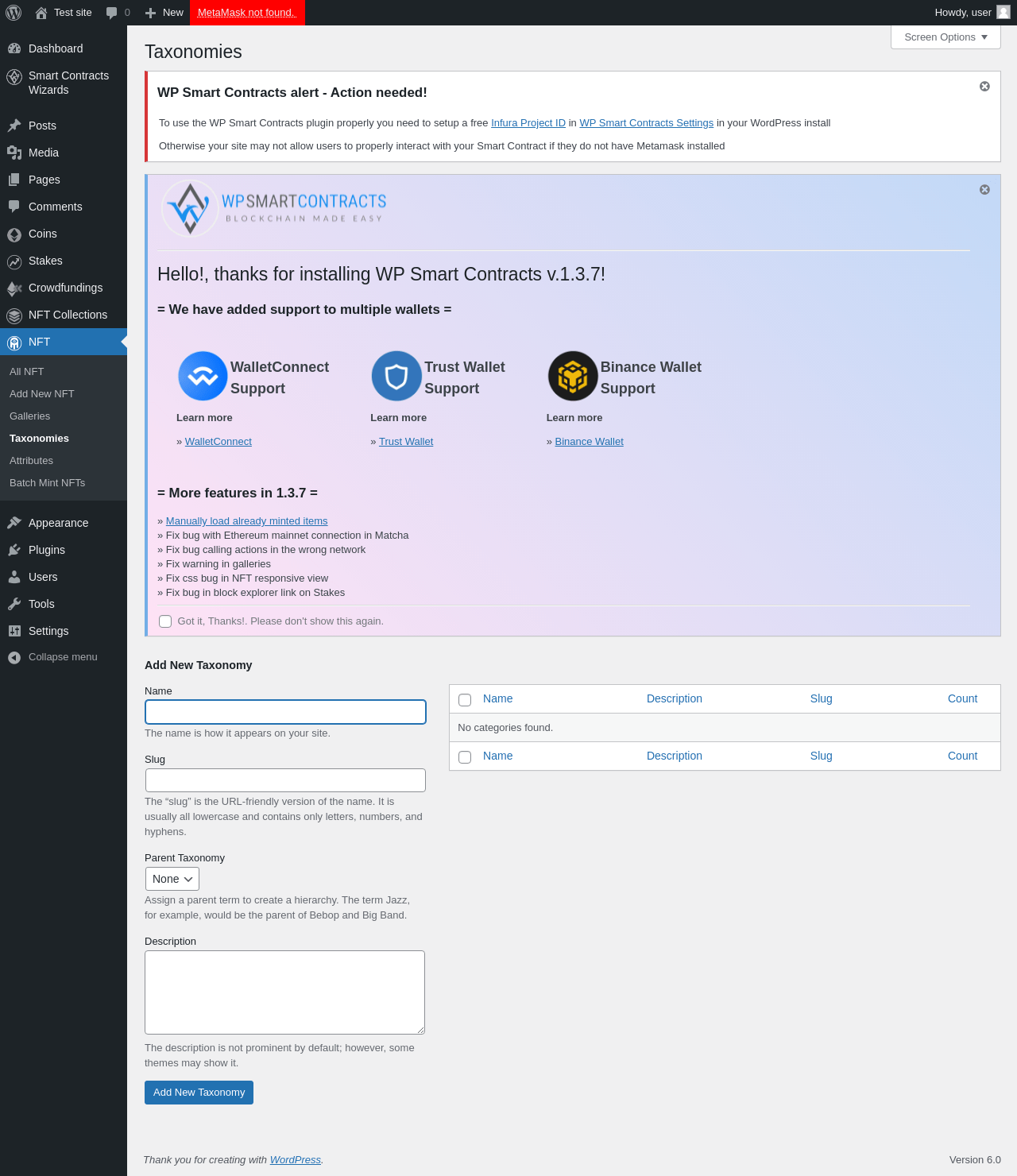Click the plus New content icon
1017x1176 pixels.
(150, 13)
